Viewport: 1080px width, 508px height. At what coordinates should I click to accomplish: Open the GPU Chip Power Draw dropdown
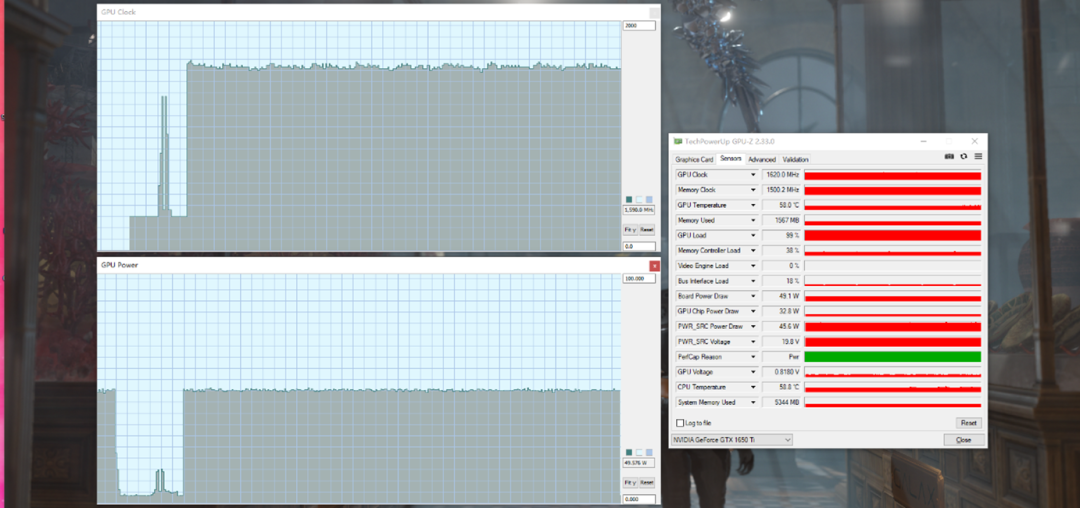coord(753,311)
